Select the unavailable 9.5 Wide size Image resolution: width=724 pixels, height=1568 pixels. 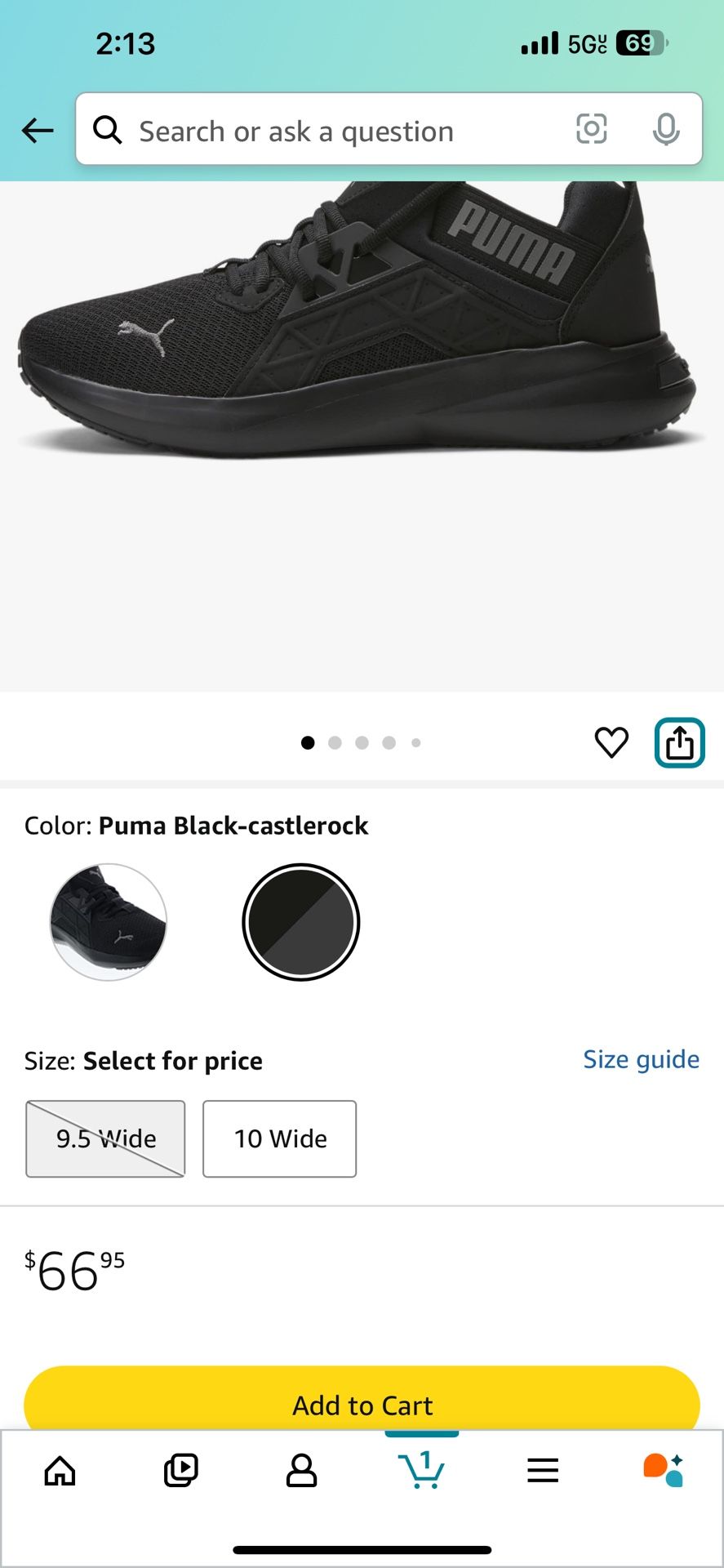click(105, 1138)
